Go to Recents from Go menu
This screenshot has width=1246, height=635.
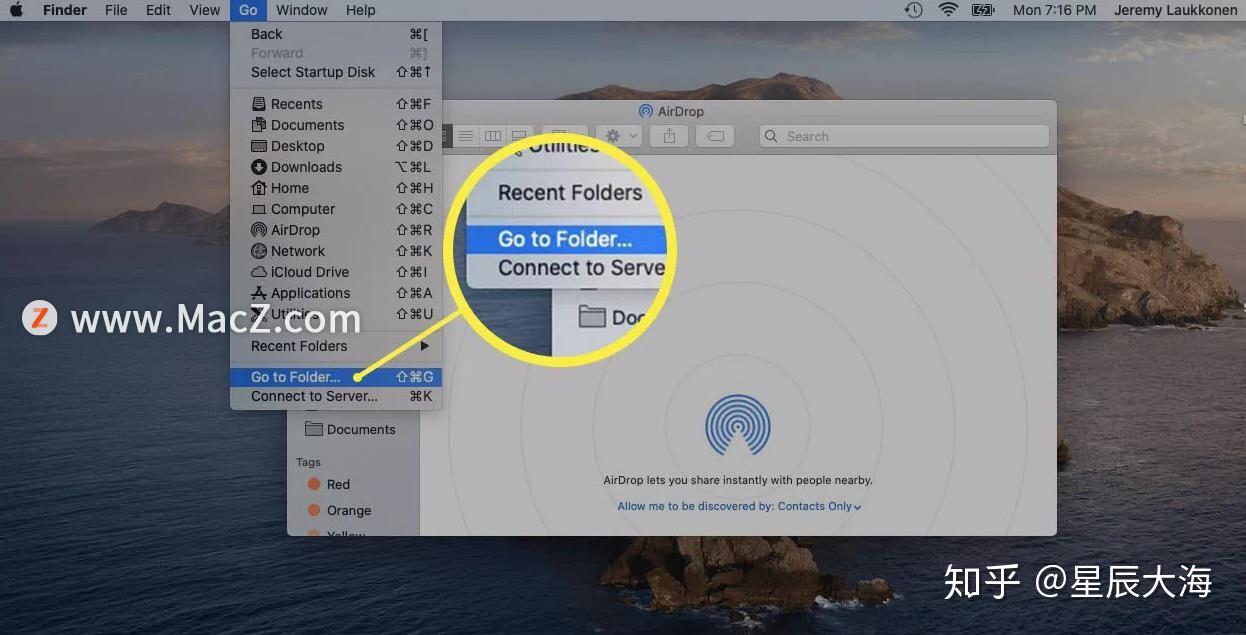click(x=336, y=104)
